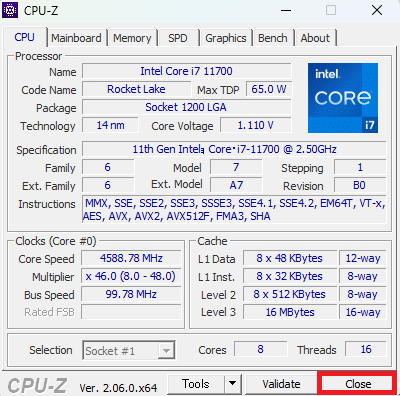Viewport: 400px width, 396px height.
Task: Click the empty Rated FSB field
Action: click(131, 312)
